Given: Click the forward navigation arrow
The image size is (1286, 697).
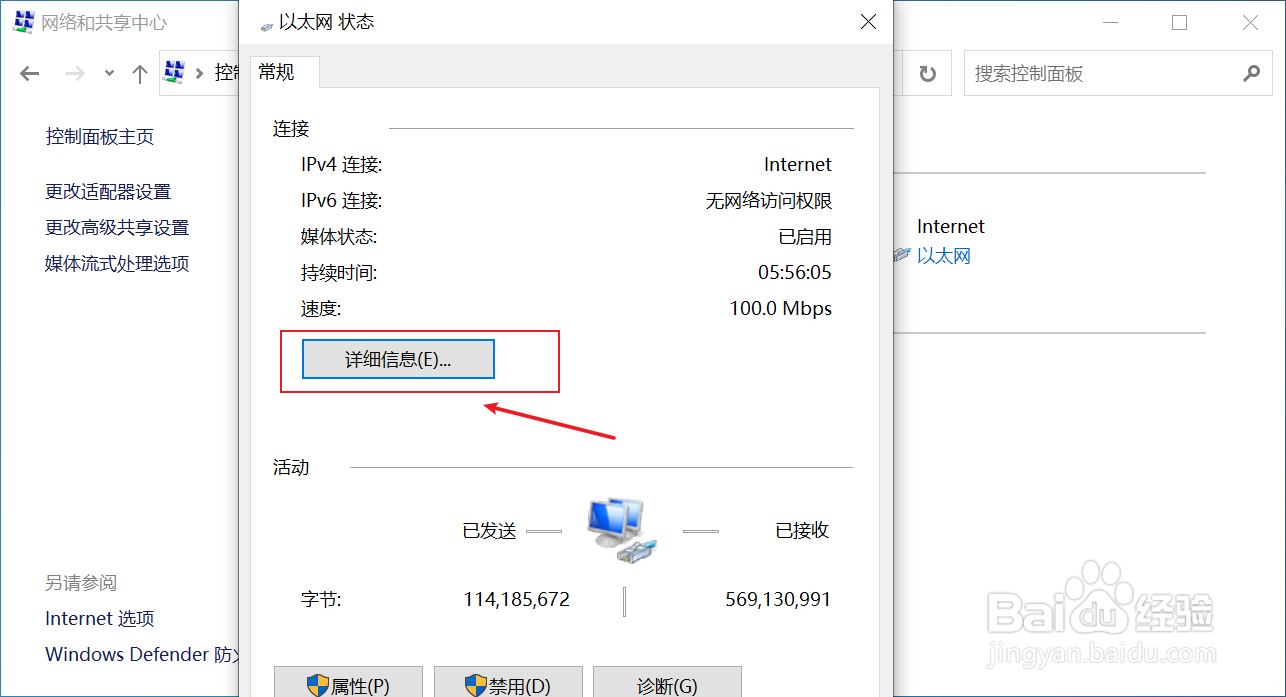Looking at the screenshot, I should click(x=75, y=72).
